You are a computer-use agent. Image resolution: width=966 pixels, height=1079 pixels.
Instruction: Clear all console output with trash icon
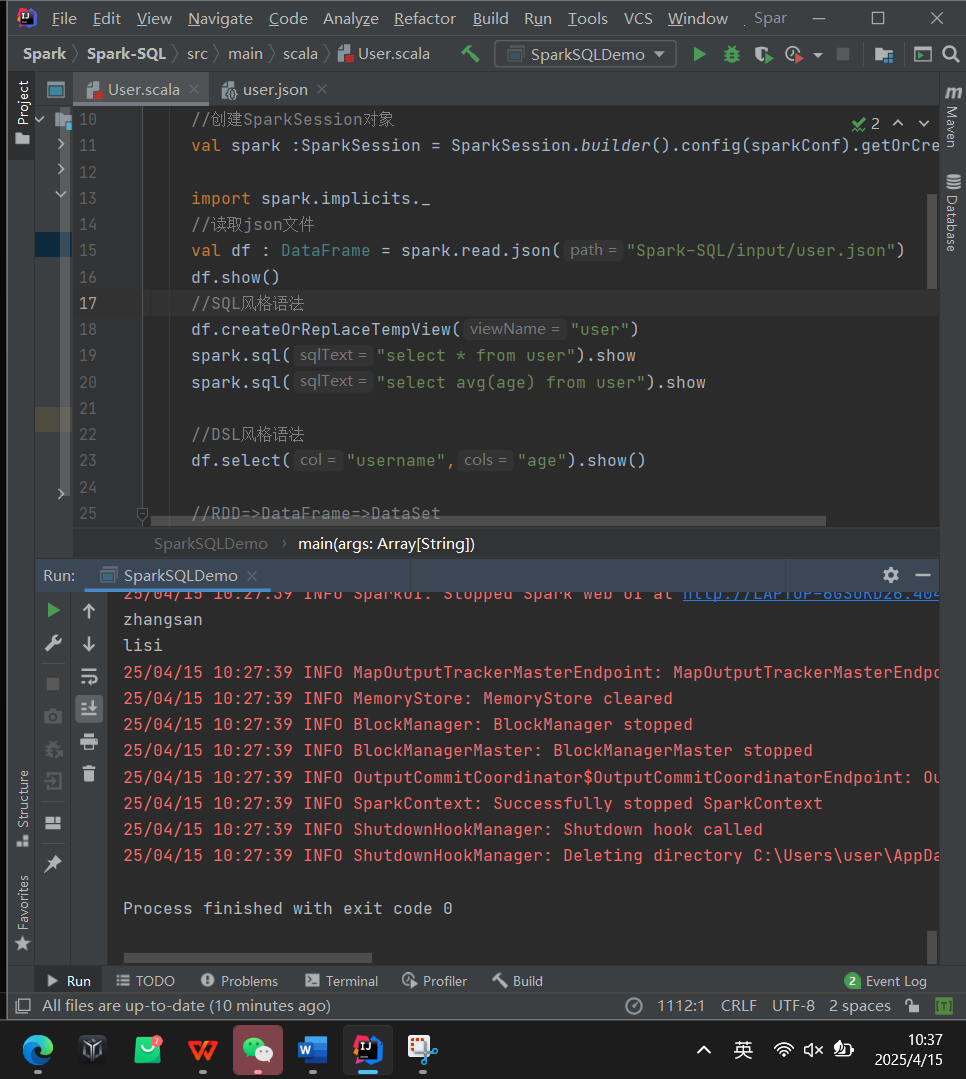[89, 774]
